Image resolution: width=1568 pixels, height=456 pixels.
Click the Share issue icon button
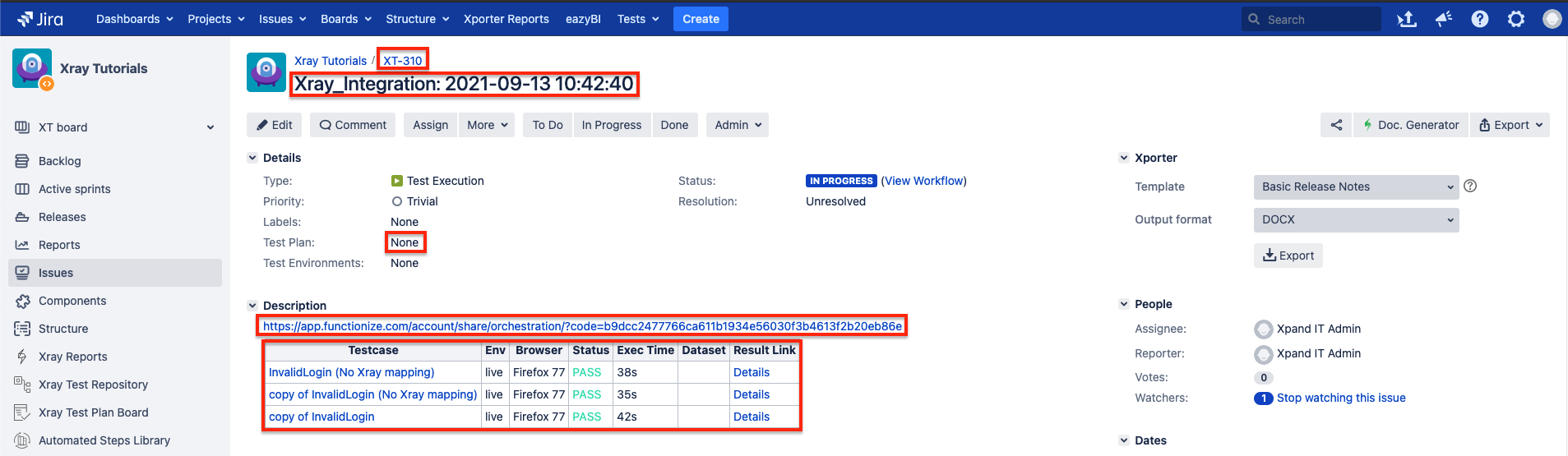1336,125
